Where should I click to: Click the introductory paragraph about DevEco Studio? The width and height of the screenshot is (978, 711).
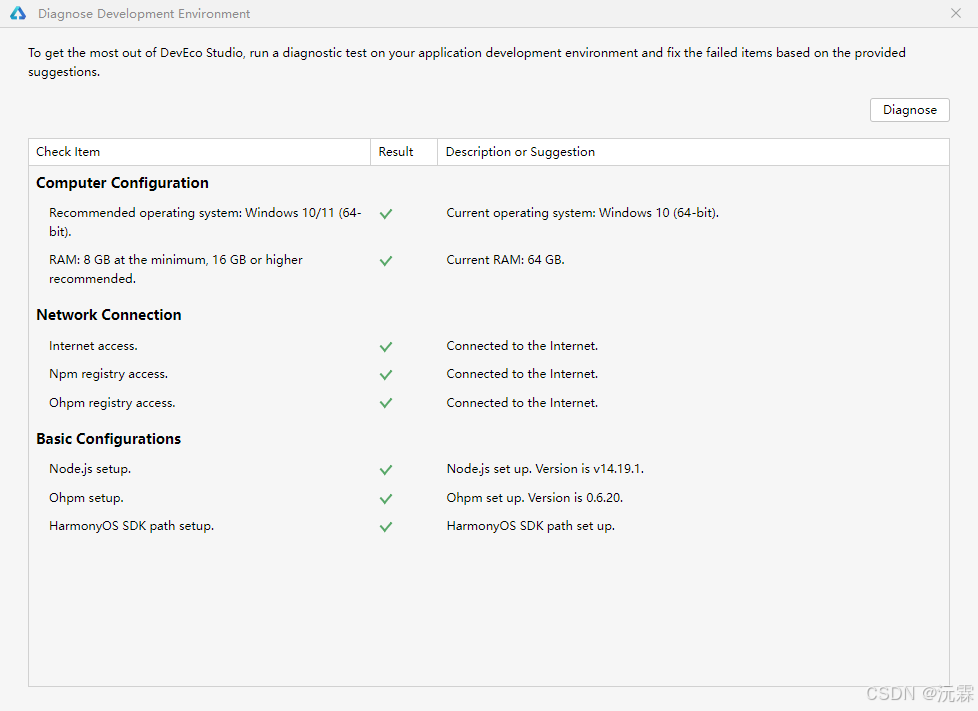(467, 62)
